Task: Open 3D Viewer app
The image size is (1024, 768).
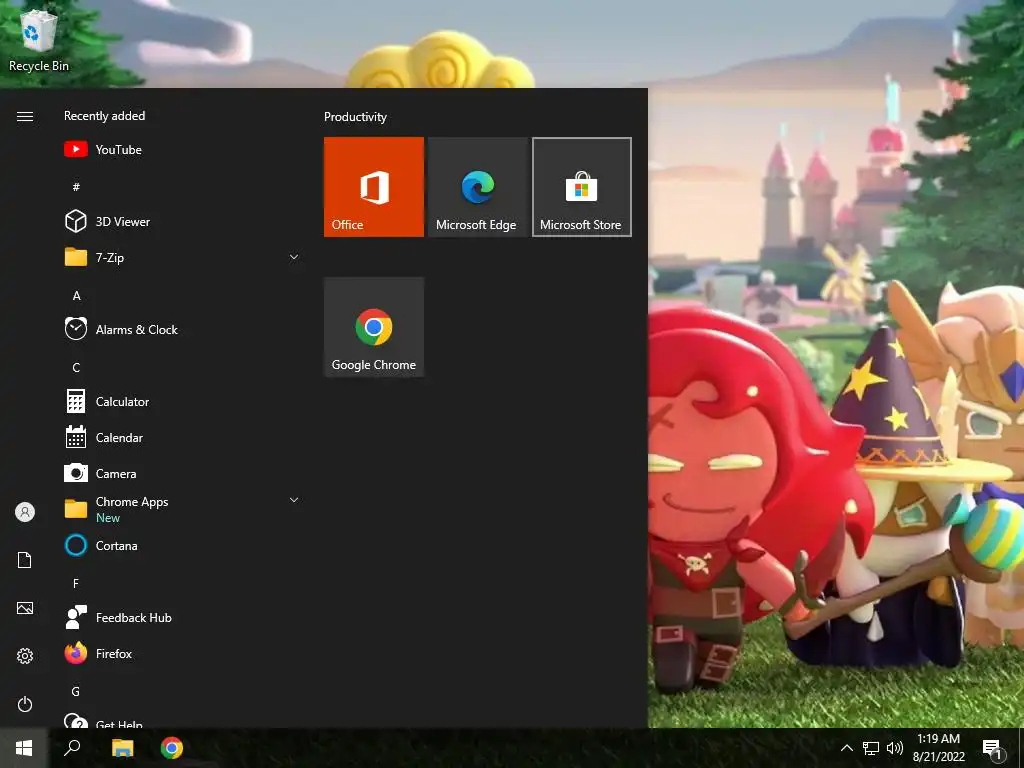Action: (182, 221)
